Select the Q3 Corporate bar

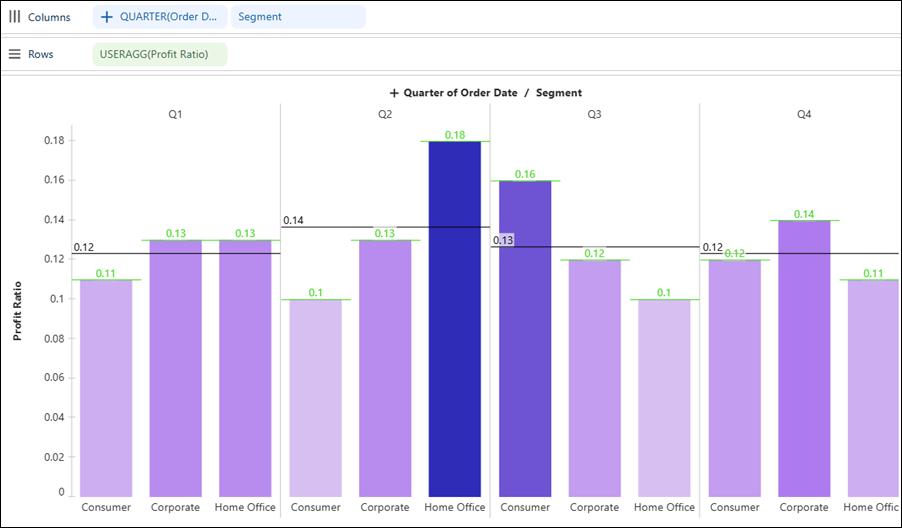point(594,378)
